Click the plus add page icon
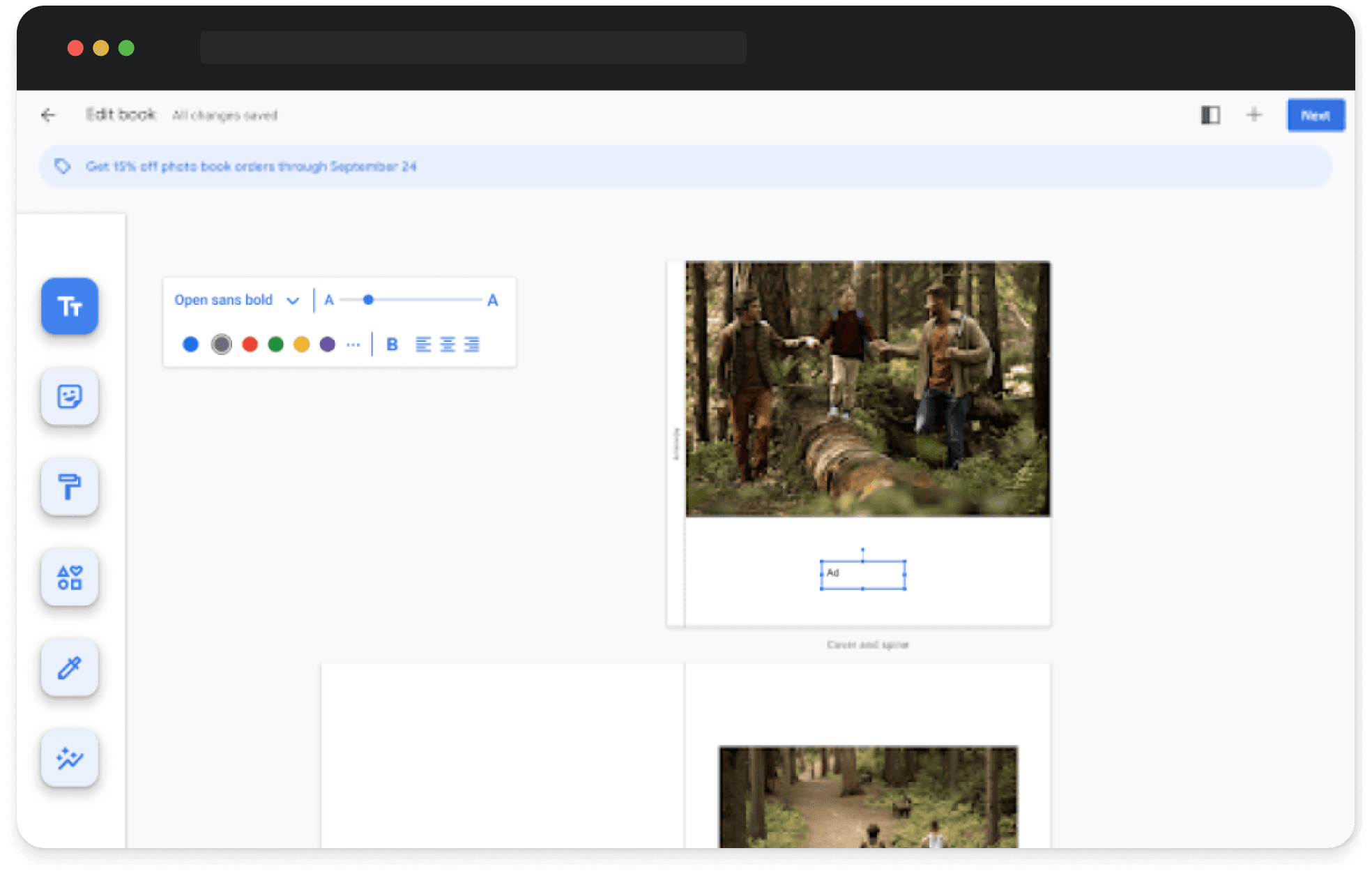Image resolution: width=1372 pixels, height=876 pixels. coord(1253,115)
